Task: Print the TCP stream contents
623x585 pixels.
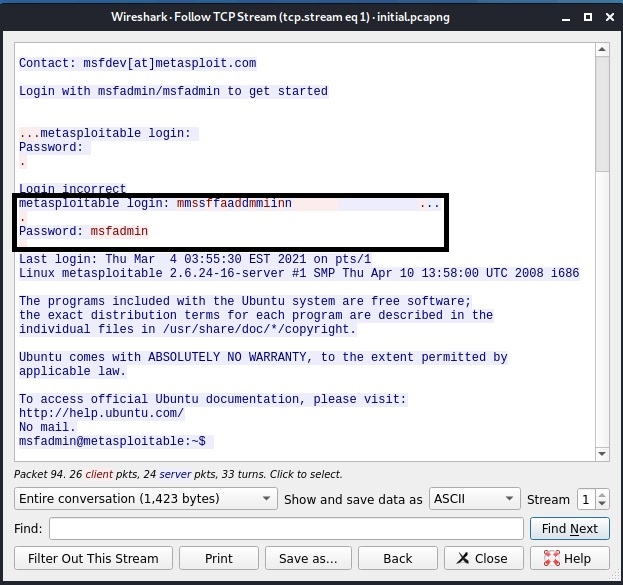Action: pyautogui.click(x=219, y=558)
